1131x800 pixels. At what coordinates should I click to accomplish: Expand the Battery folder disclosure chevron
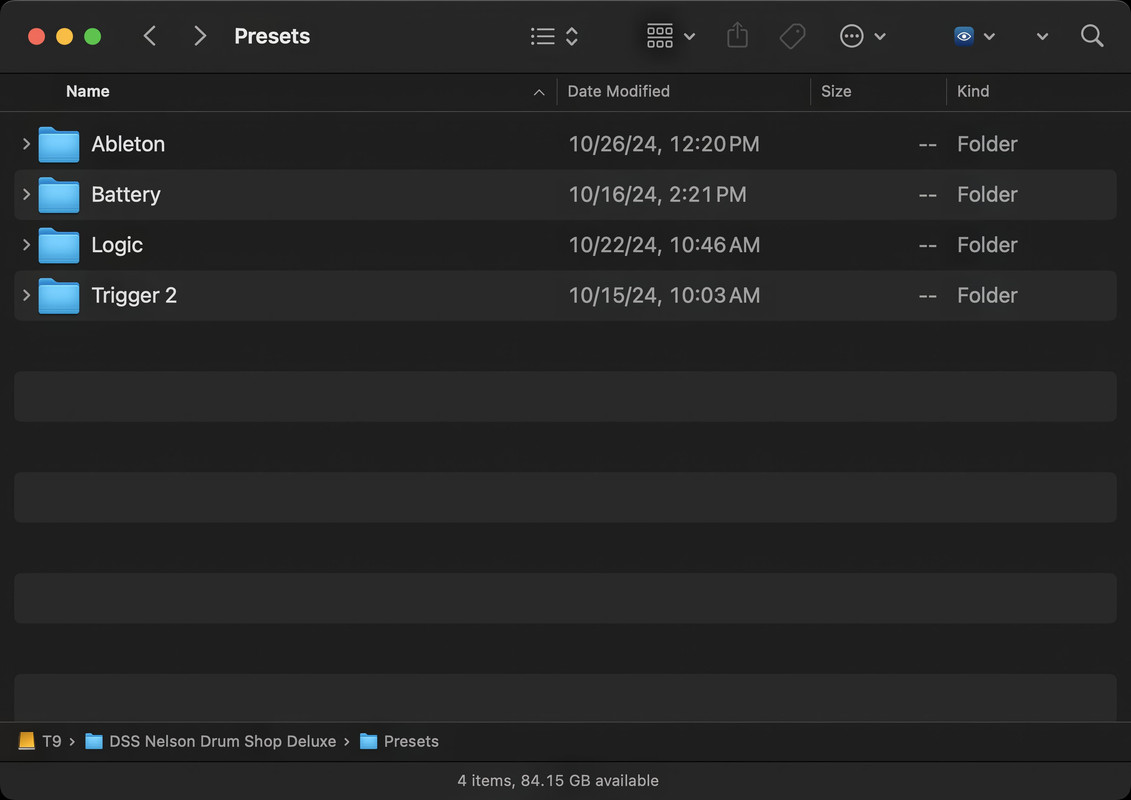(x=26, y=194)
